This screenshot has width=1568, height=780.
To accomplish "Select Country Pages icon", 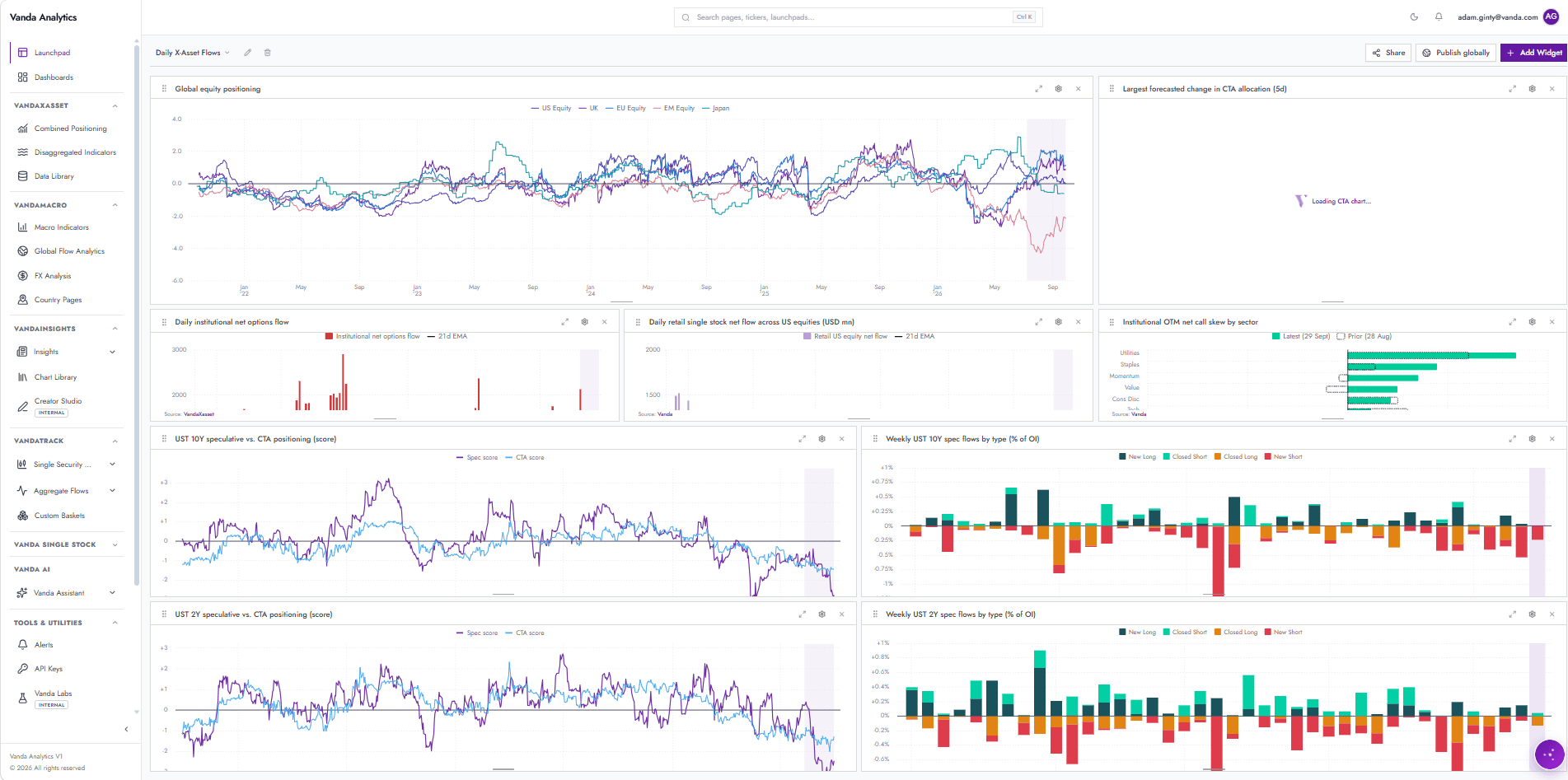I will coord(23,300).
